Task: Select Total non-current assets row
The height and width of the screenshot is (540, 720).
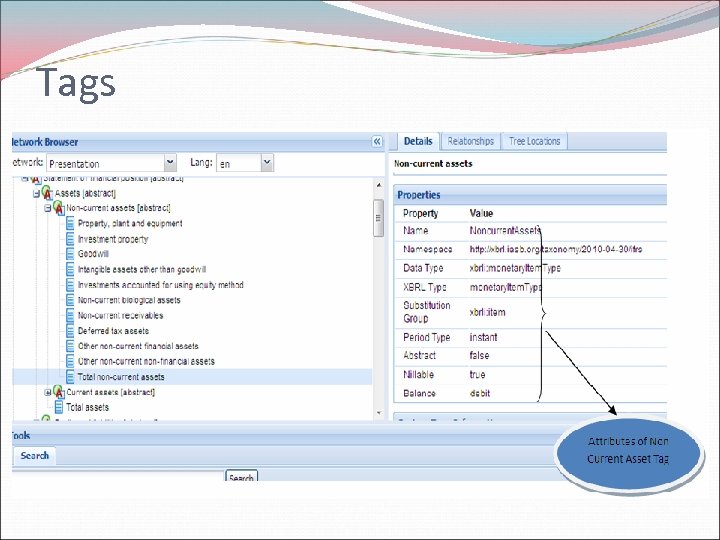Action: 192,377
